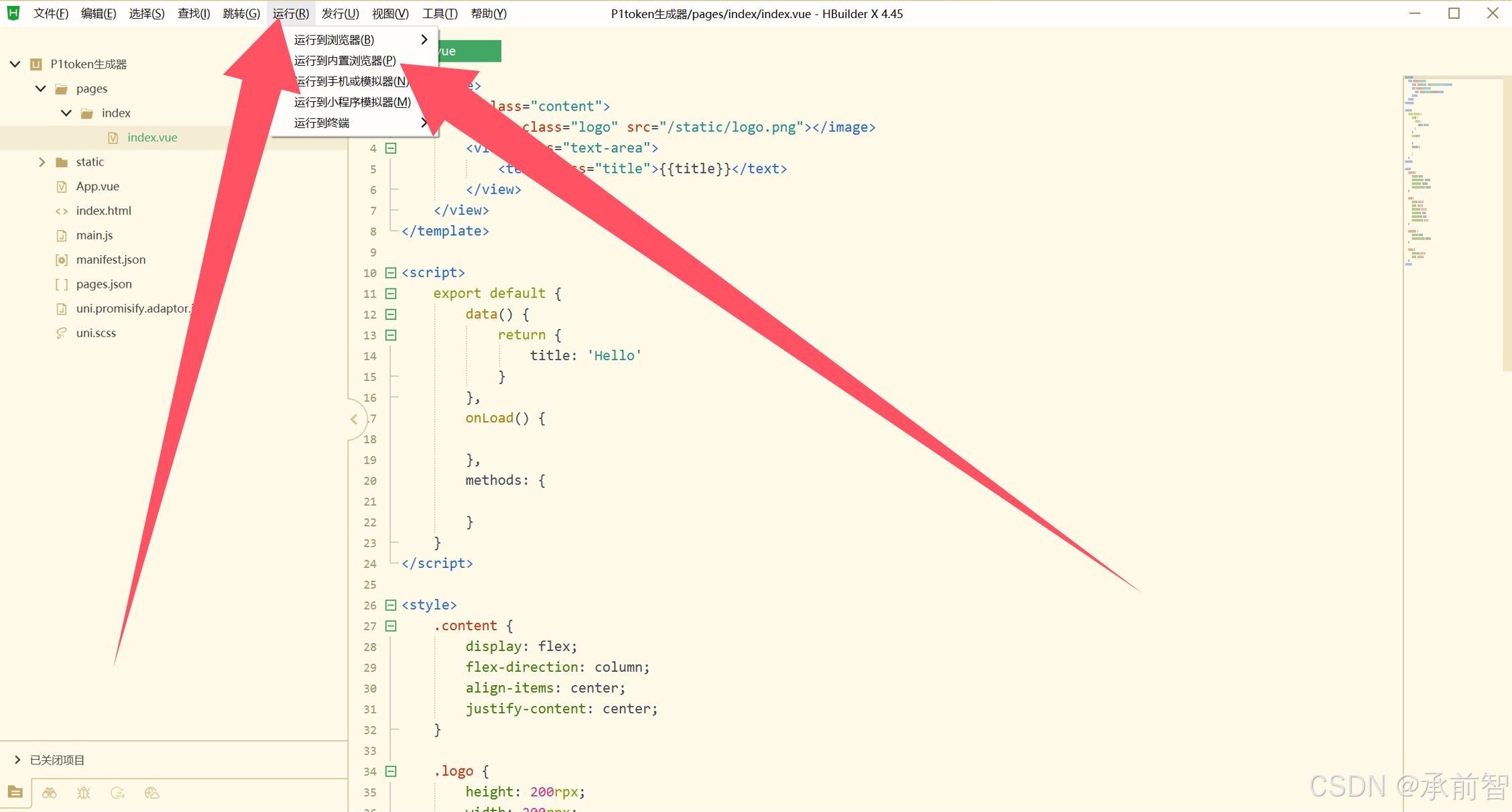Click the sync arrows panel icon
The height and width of the screenshot is (812, 1512).
click(118, 793)
